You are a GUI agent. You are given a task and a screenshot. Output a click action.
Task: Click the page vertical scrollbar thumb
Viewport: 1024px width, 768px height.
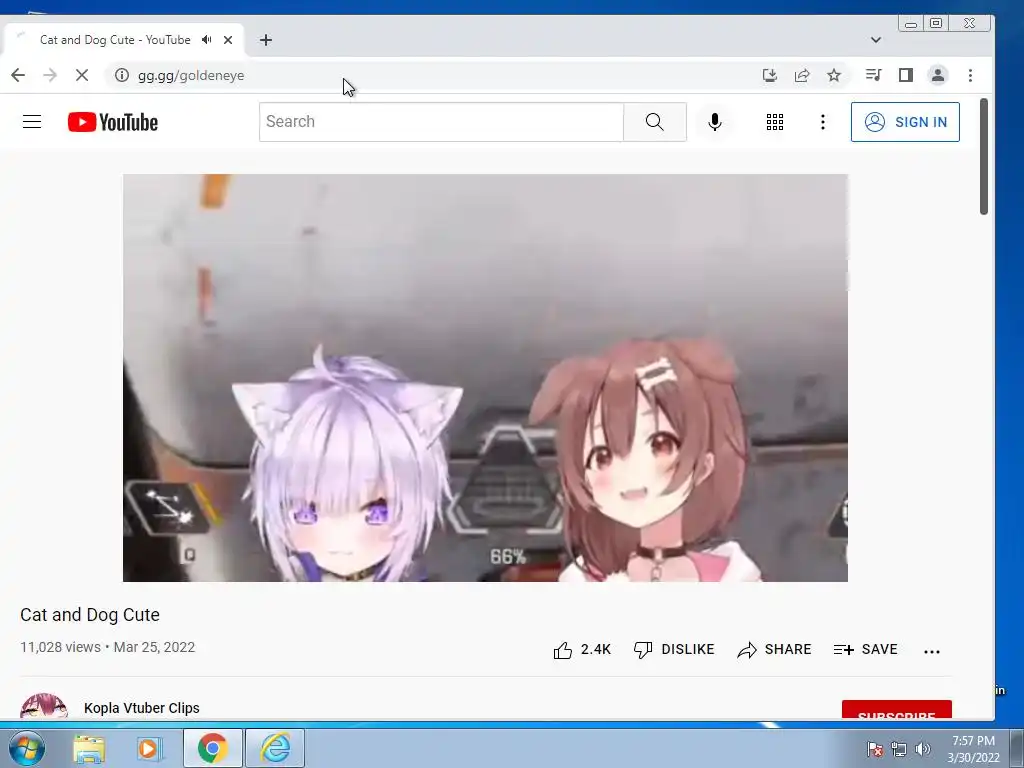(x=984, y=155)
